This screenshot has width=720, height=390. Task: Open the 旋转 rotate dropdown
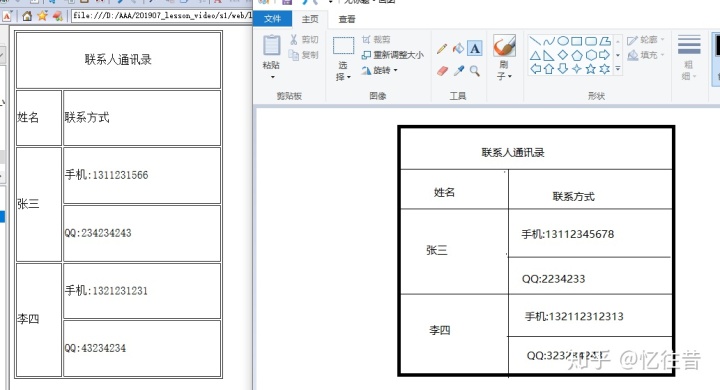[380, 70]
